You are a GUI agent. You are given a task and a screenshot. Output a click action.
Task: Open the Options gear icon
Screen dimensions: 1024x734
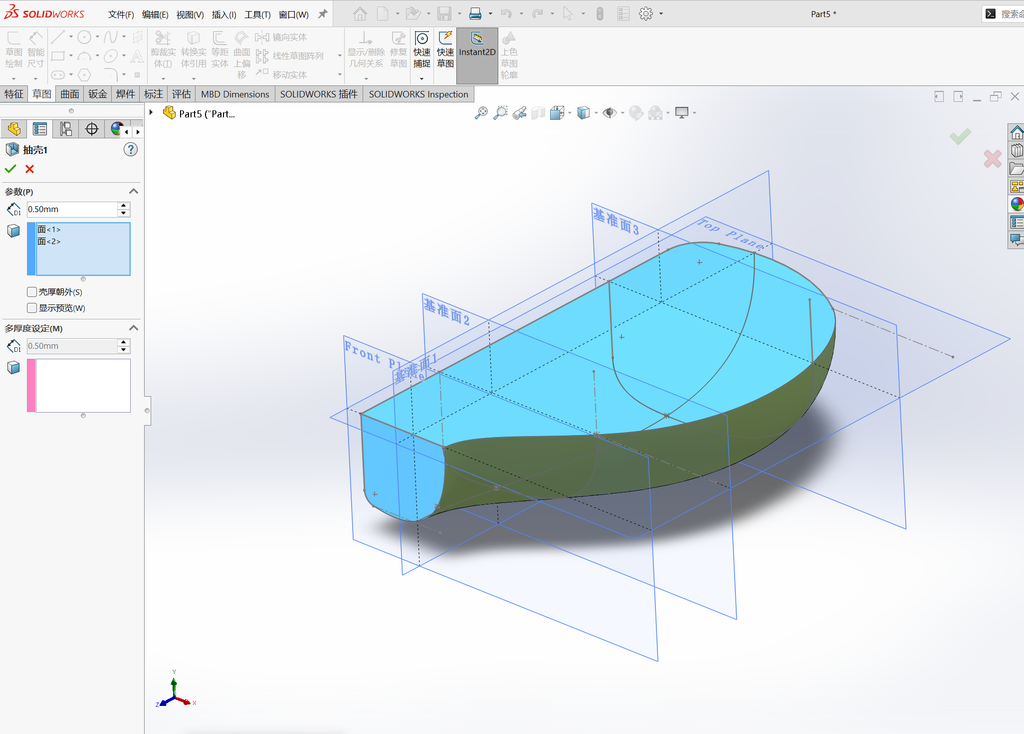tap(646, 14)
